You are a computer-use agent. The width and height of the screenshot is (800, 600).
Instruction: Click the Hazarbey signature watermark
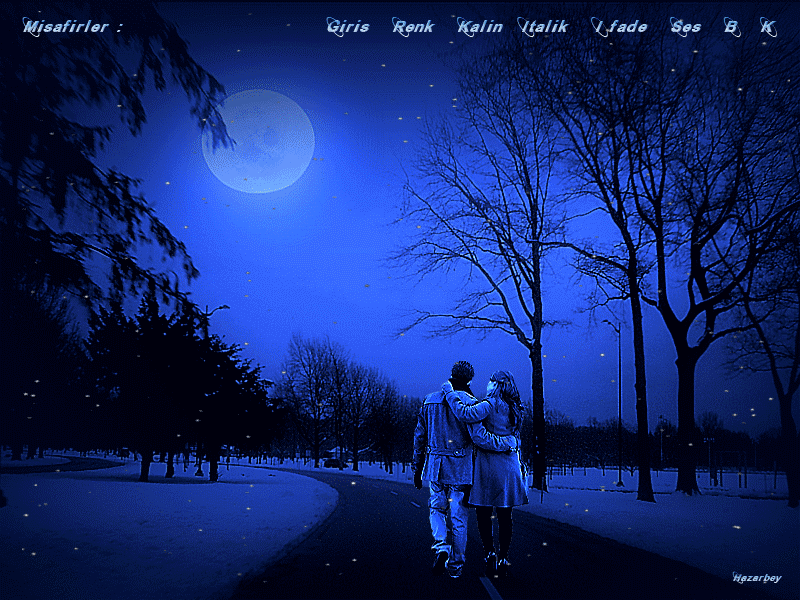click(757, 578)
